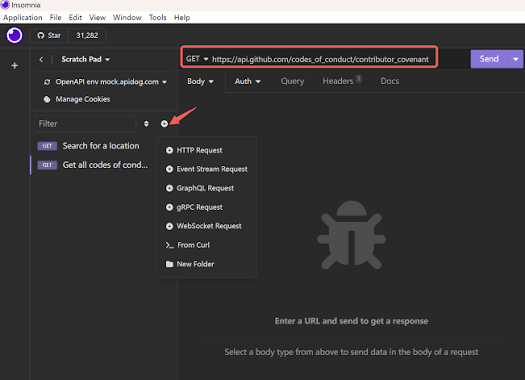Click the create-request plus icon beside Filter
The height and width of the screenshot is (380, 525).
[164, 124]
